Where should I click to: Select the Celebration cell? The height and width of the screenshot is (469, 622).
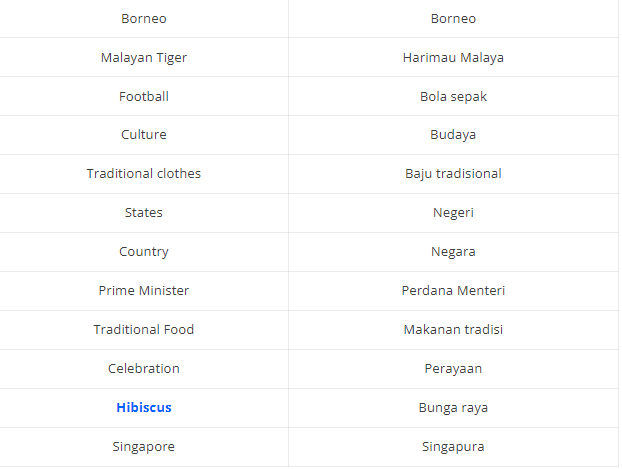tap(144, 369)
